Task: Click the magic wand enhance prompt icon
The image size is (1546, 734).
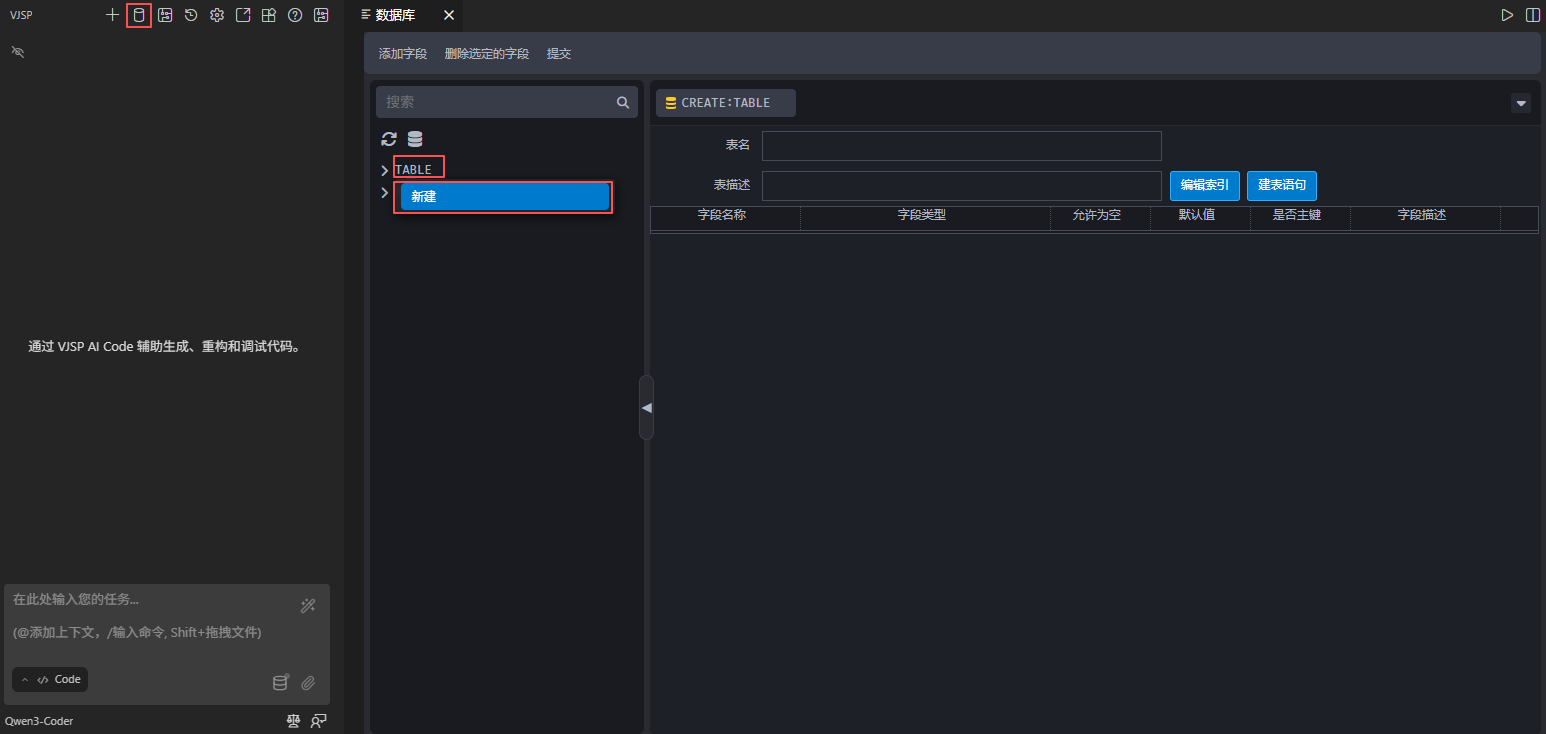Action: 308,606
